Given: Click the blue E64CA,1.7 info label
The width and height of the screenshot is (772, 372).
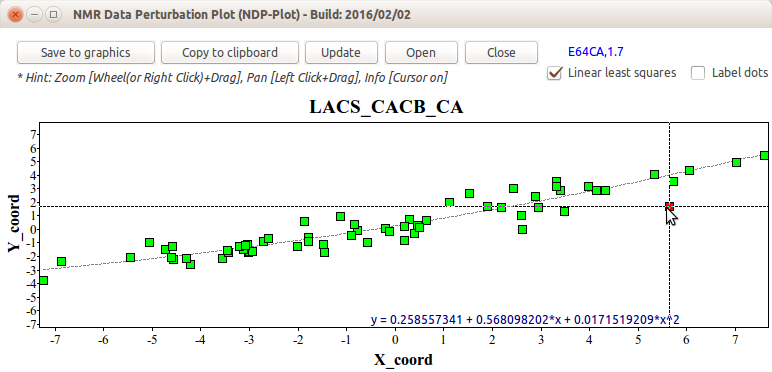Looking at the screenshot, I should click(596, 51).
